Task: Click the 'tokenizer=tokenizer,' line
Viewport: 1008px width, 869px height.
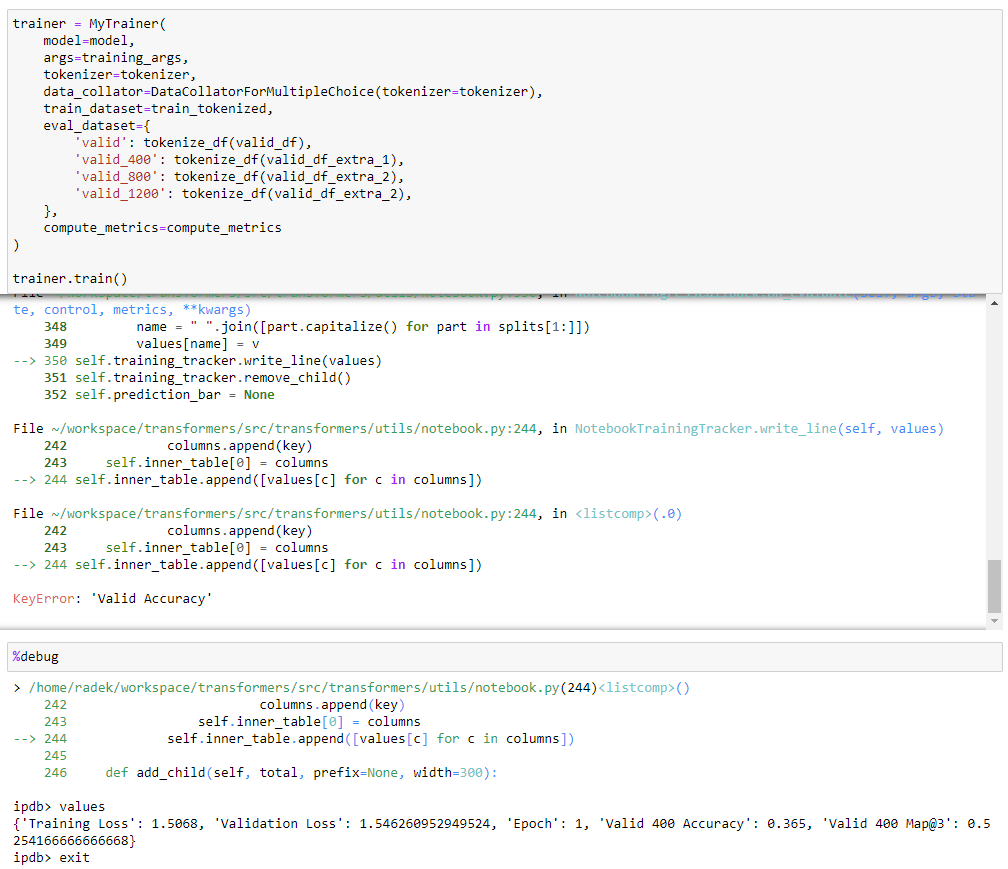Action: click(120, 75)
